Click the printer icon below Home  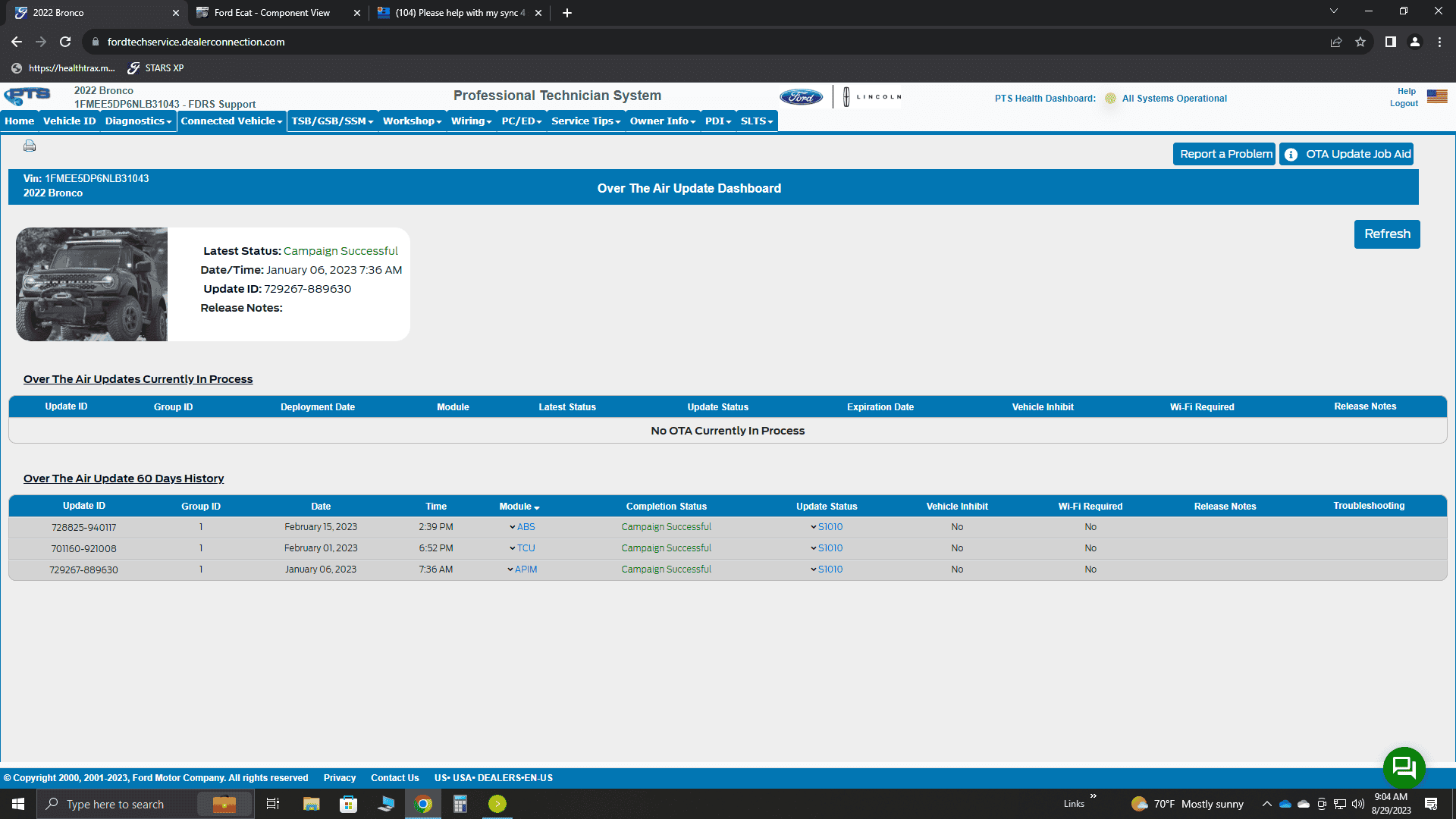pyautogui.click(x=30, y=146)
